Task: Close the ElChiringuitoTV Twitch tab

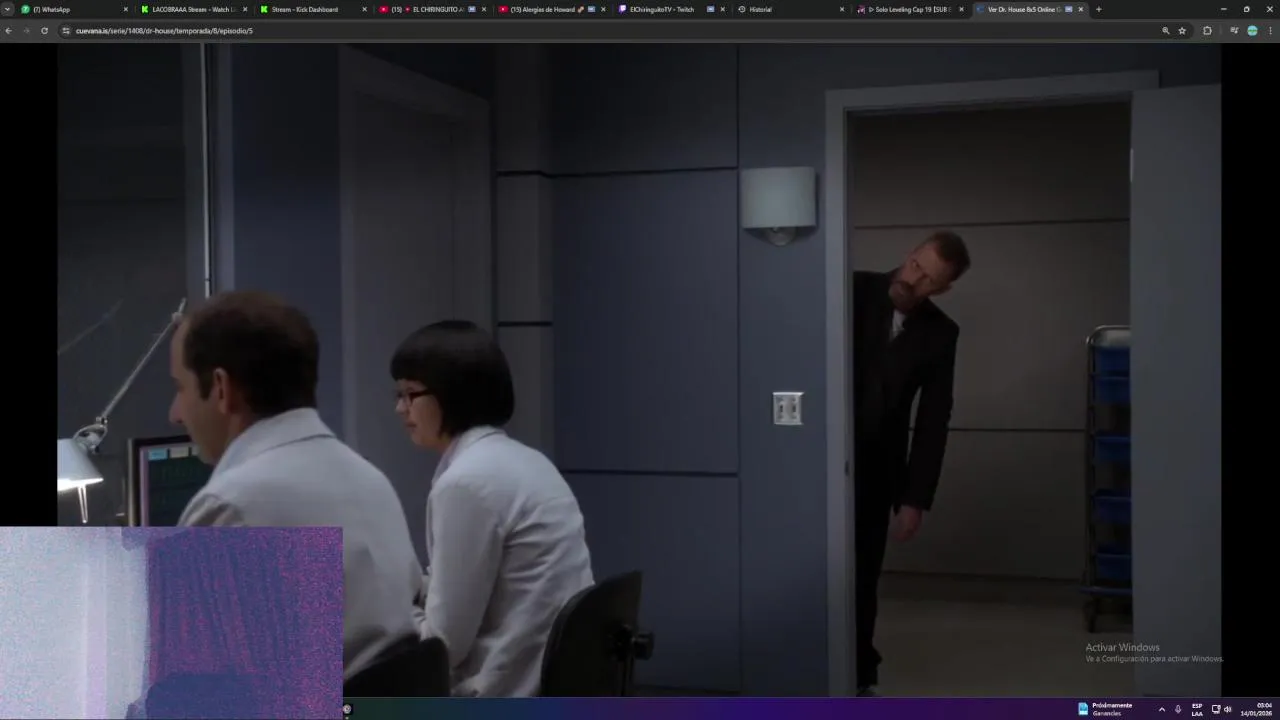Action: (x=722, y=9)
